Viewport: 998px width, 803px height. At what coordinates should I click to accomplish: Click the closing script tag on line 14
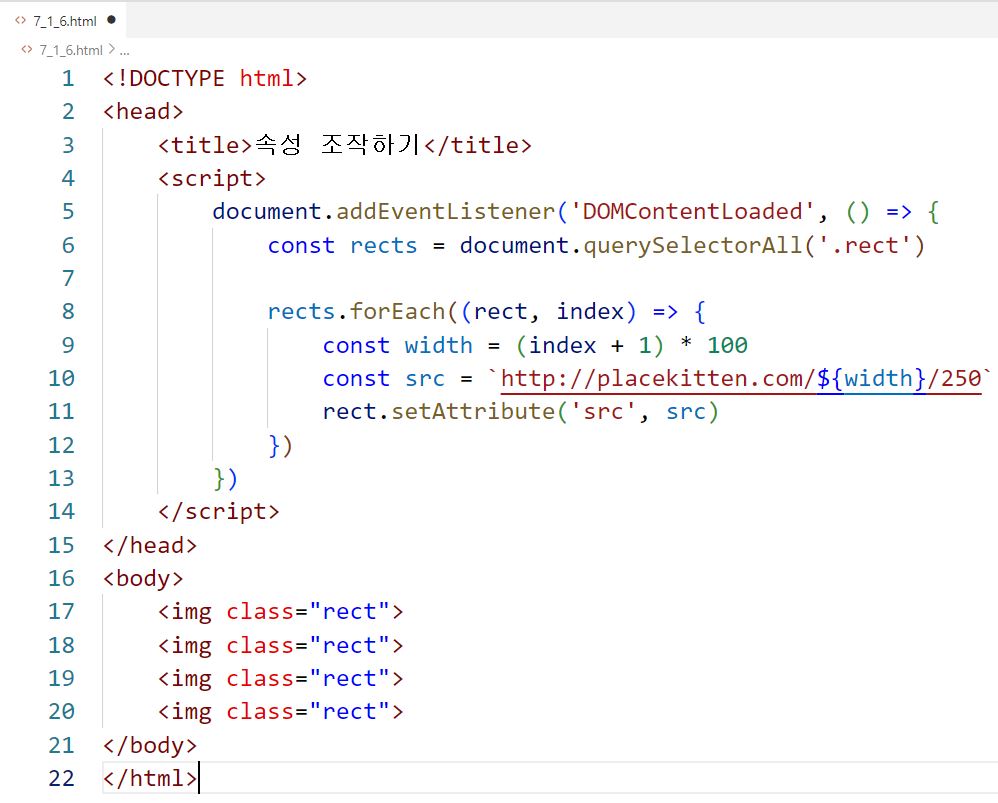(x=219, y=512)
